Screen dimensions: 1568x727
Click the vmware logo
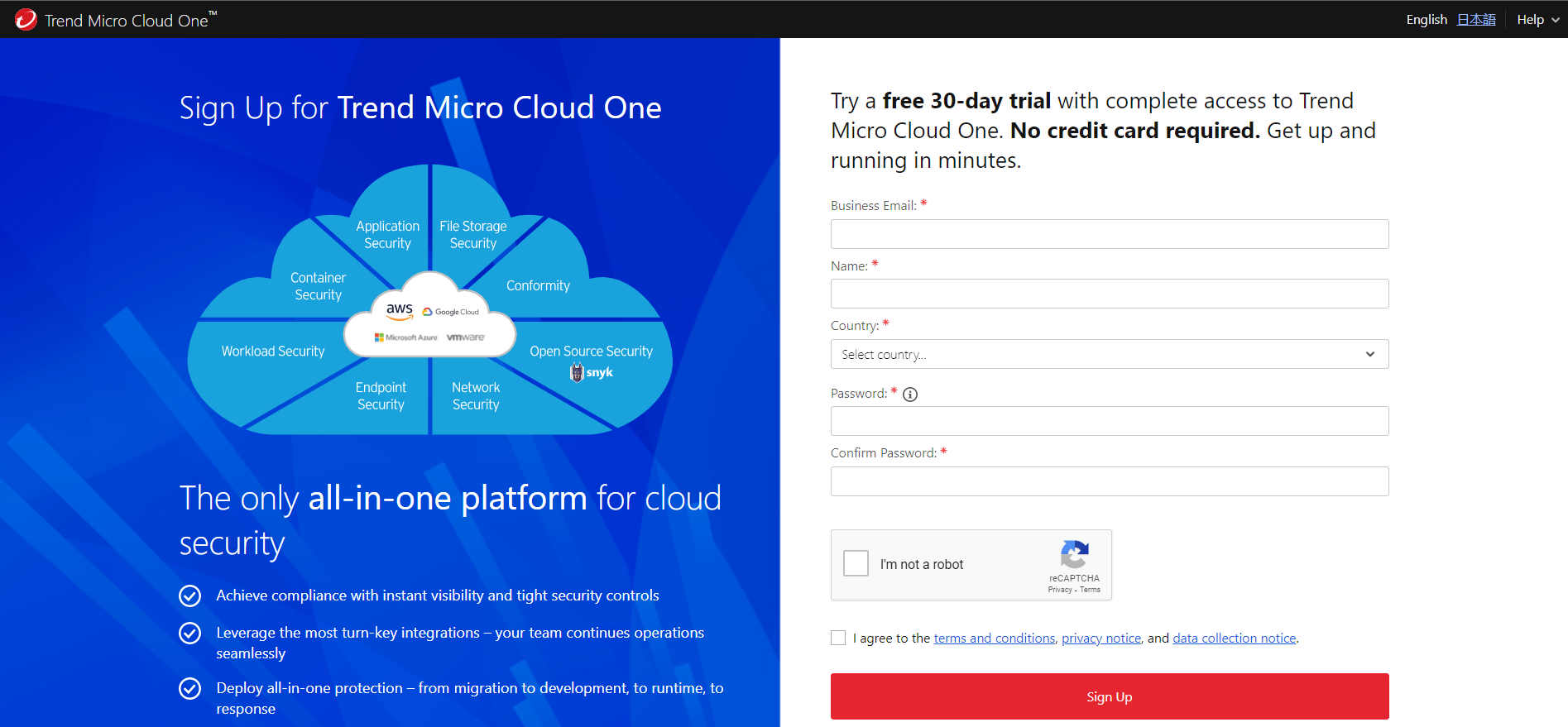(x=466, y=337)
